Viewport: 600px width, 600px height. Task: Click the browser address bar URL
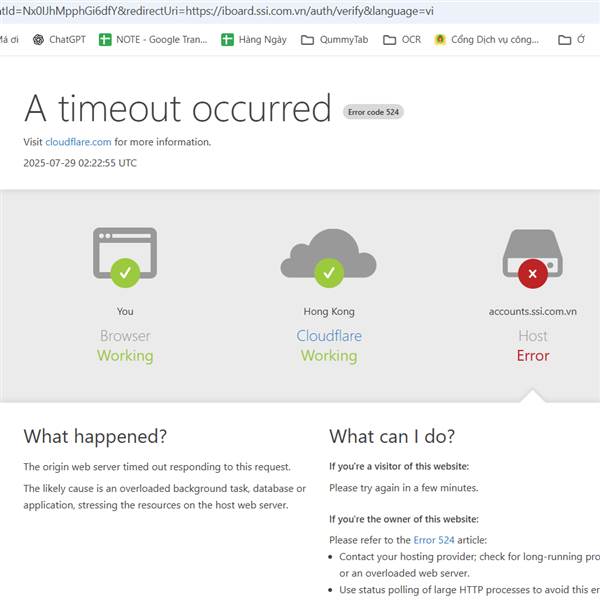click(217, 11)
